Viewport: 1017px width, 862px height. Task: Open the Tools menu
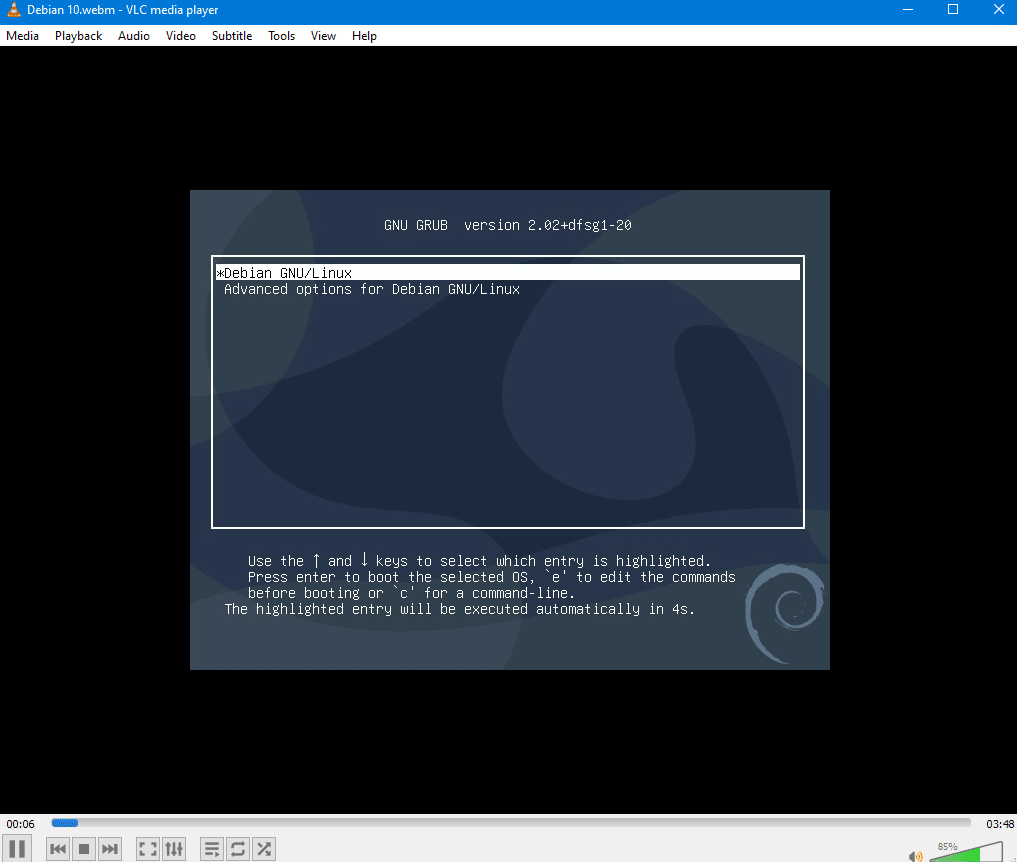pyautogui.click(x=281, y=36)
